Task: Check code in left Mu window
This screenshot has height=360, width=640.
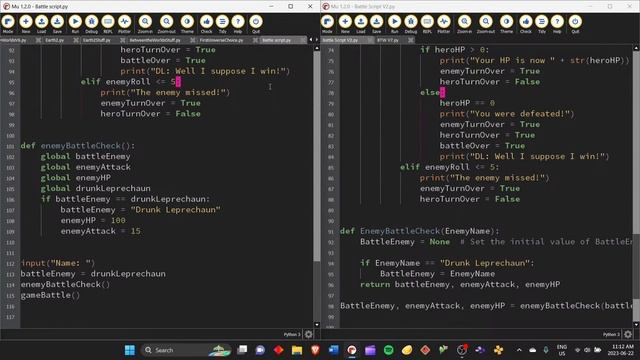Action: (x=207, y=24)
